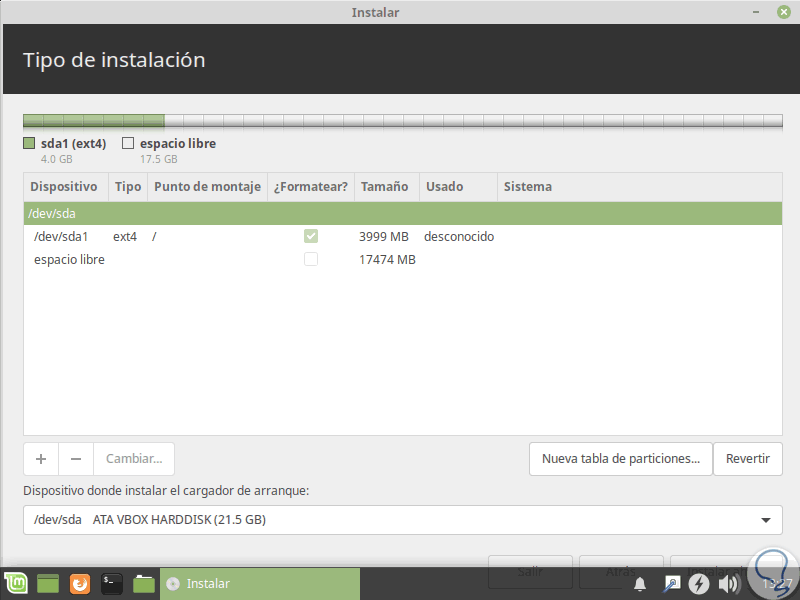The image size is (800, 600).
Task: Select the /dev/sda1 partition row
Action: point(403,236)
